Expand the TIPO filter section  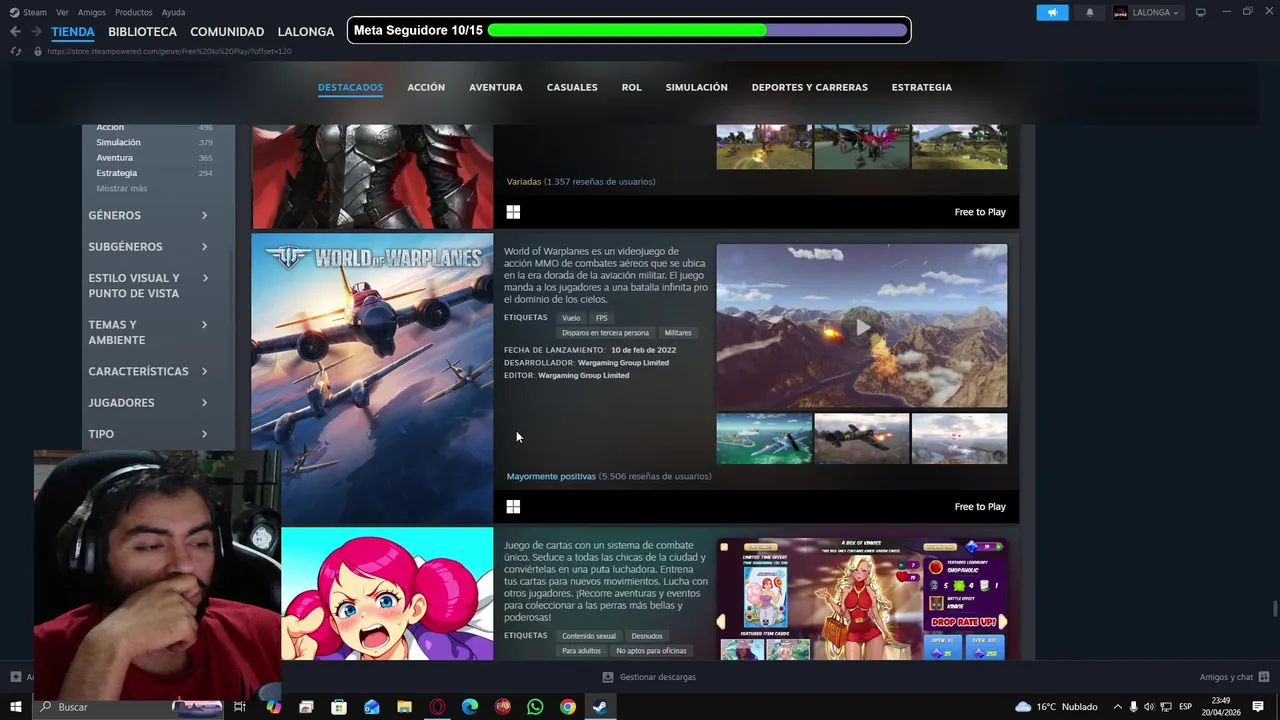point(148,434)
